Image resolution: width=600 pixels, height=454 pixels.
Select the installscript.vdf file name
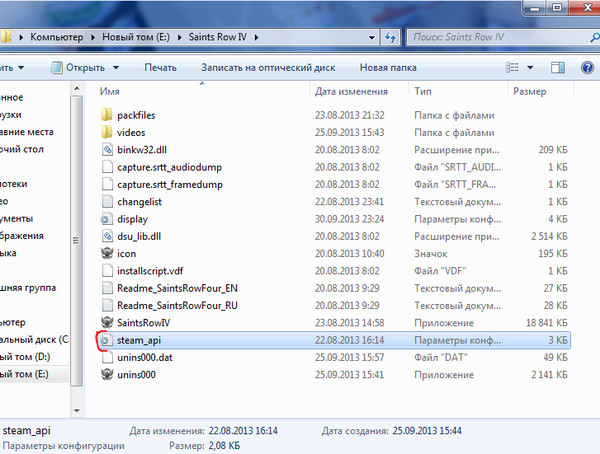pyautogui.click(x=150, y=271)
